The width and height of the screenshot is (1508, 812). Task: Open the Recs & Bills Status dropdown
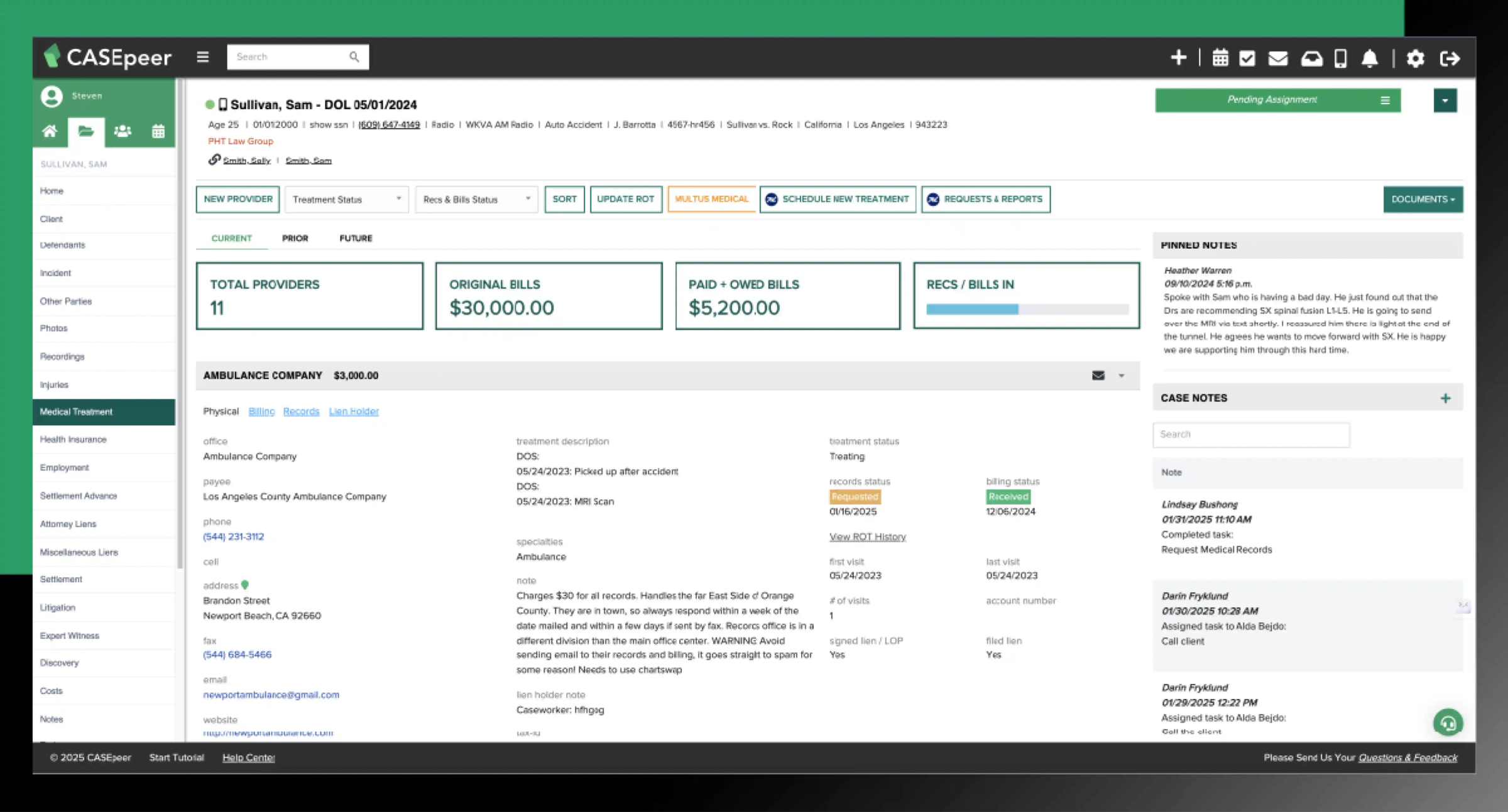(476, 199)
